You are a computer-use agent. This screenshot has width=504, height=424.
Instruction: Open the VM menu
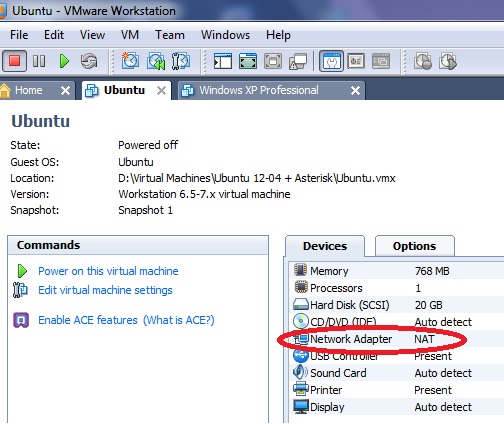[x=130, y=35]
